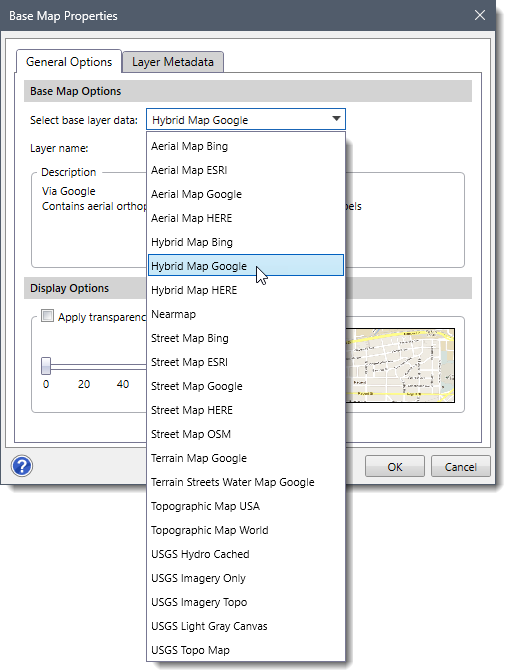Pick USGS Imagery Topo option
The image size is (506, 670).
click(x=246, y=602)
